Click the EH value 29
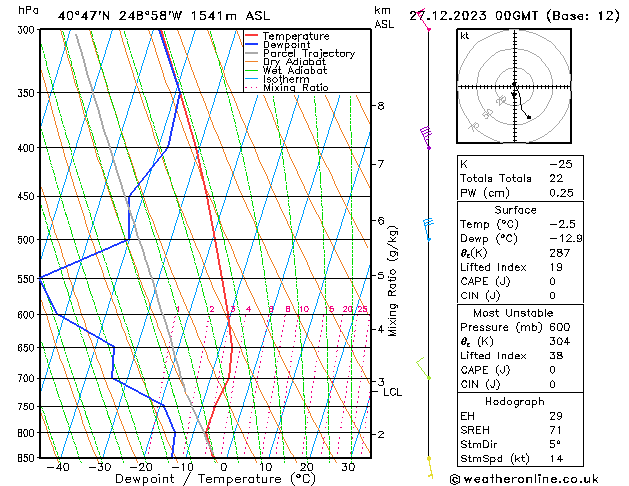The width and height of the screenshot is (629, 486). point(556,416)
